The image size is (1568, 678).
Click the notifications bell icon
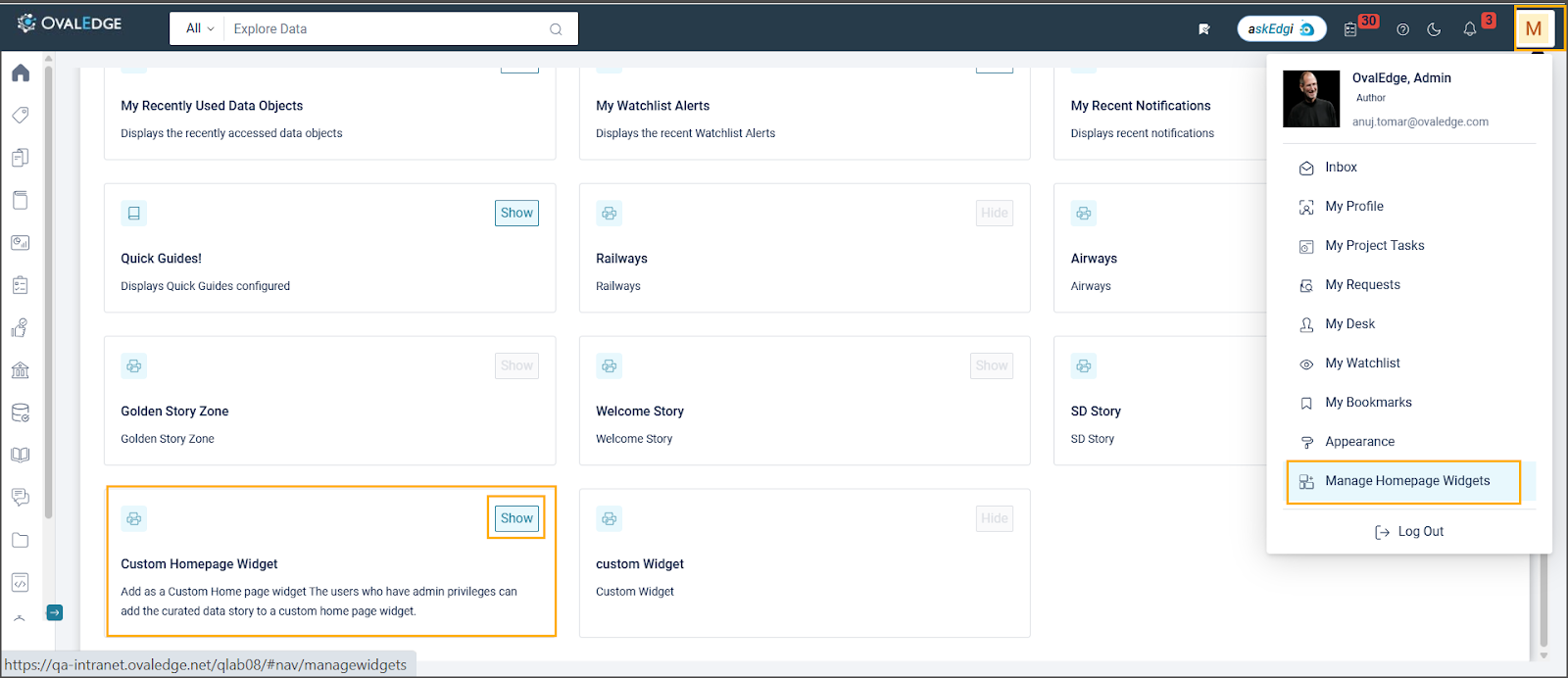[x=1469, y=29]
